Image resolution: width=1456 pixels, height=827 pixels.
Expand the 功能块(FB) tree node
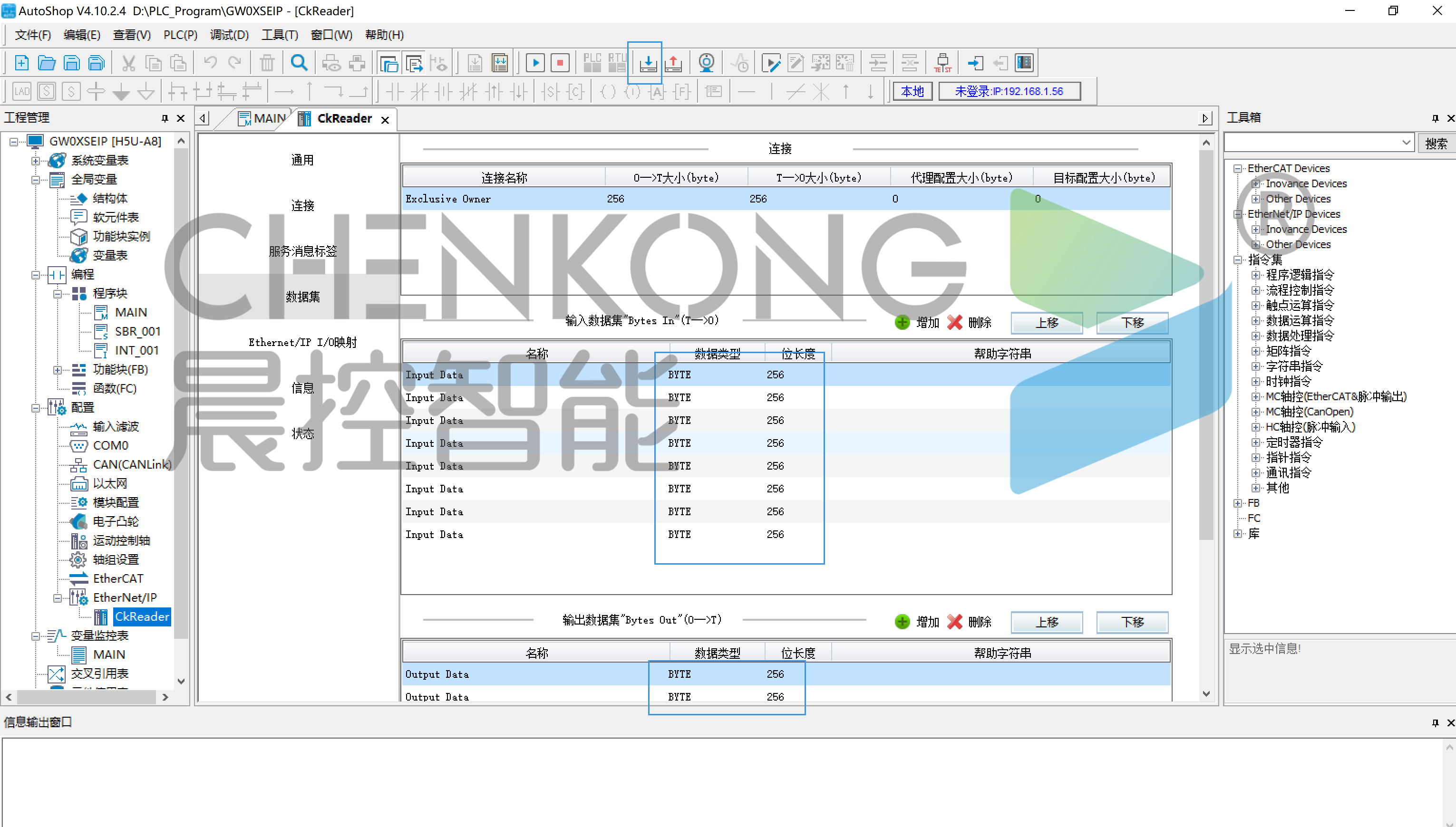[58, 370]
